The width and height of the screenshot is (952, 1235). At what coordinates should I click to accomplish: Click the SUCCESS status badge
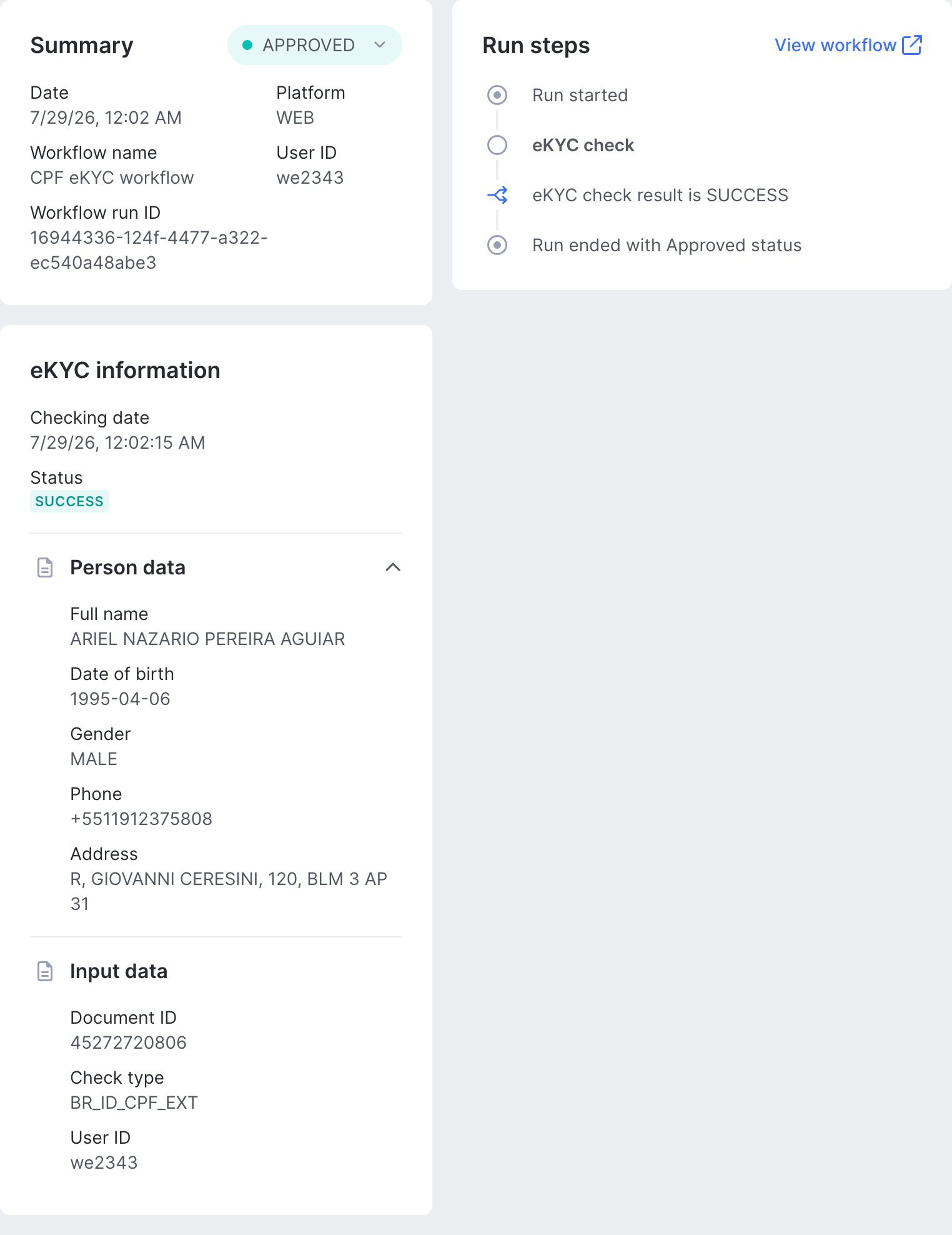point(69,501)
